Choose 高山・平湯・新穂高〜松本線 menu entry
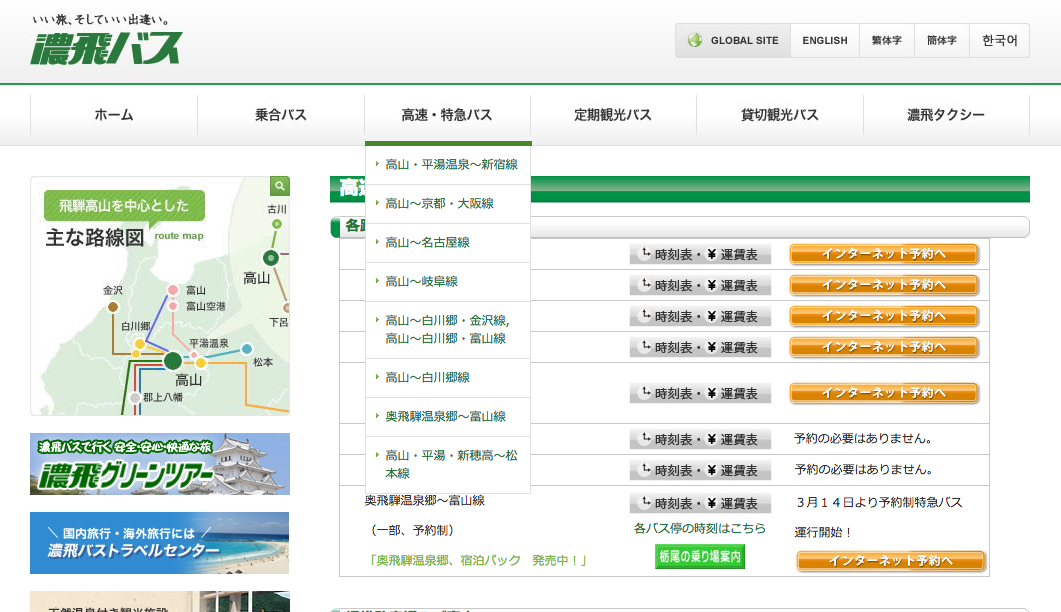Viewport: 1061px width, 612px height. pos(448,464)
